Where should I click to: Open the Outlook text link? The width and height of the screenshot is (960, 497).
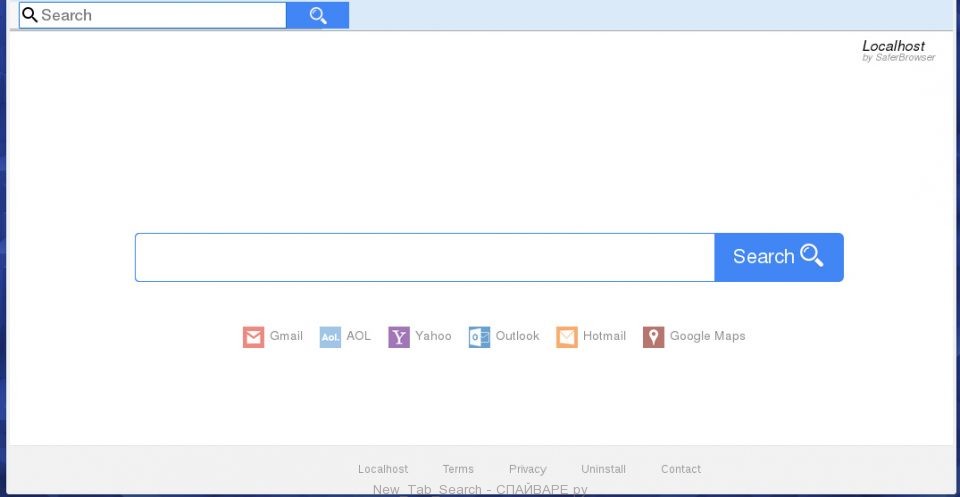(517, 336)
